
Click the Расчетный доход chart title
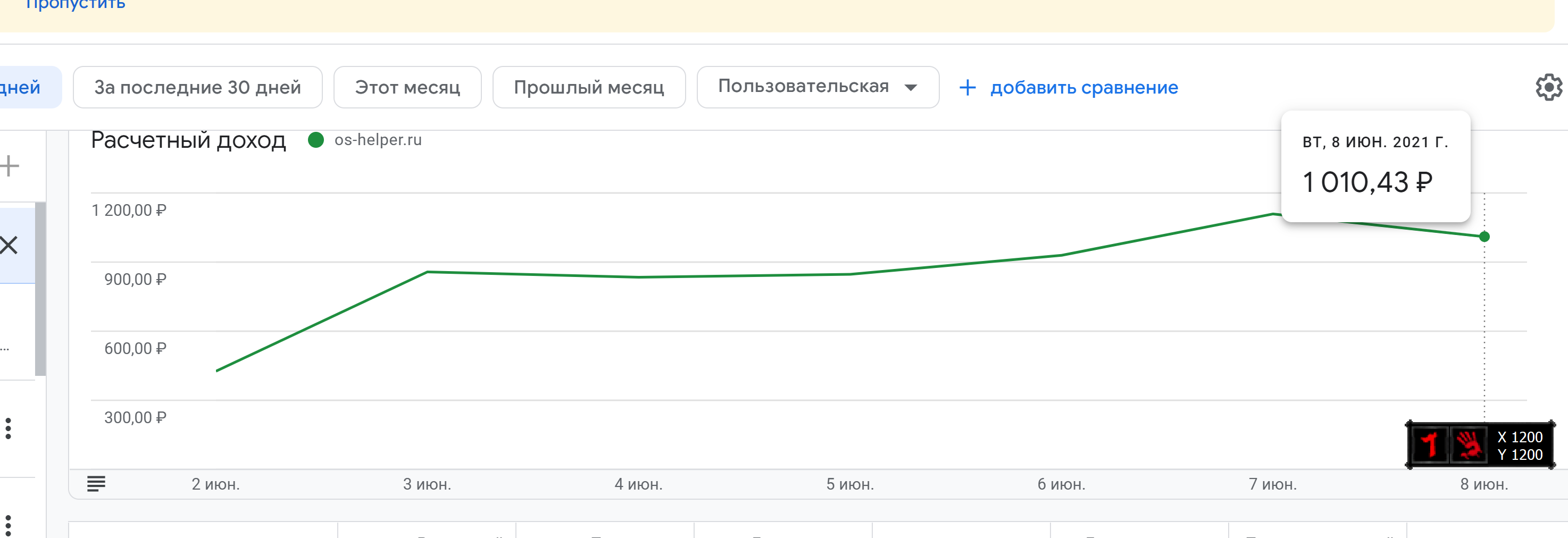[189, 140]
